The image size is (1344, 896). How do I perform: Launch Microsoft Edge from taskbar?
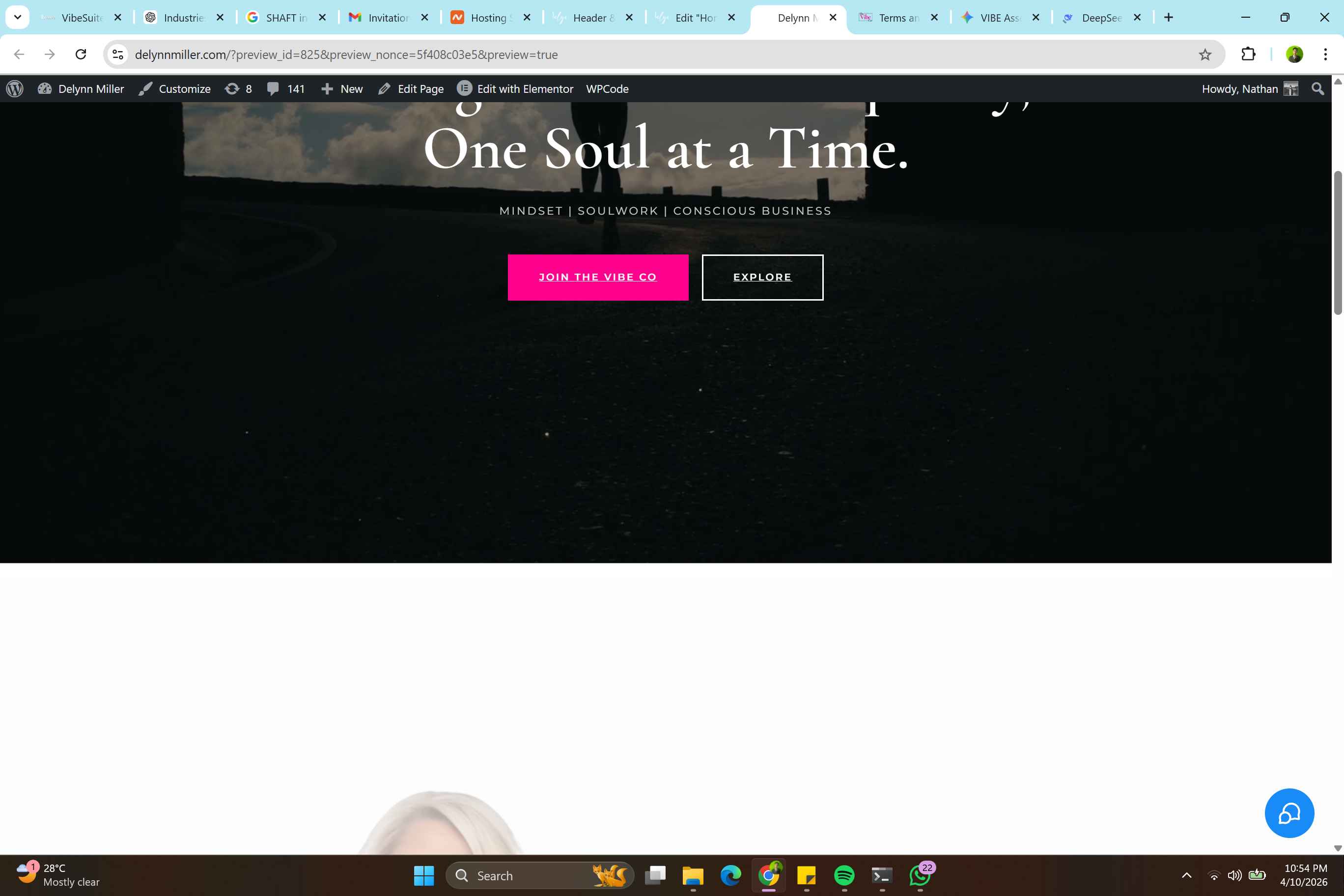pos(731,875)
